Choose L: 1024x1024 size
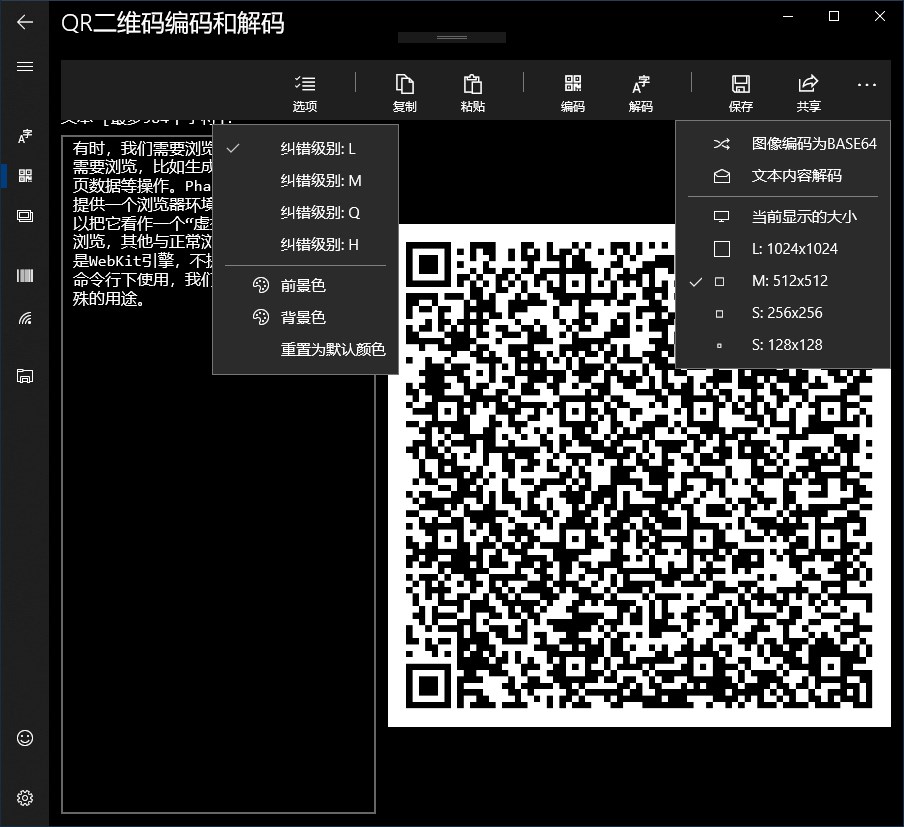Screen dimensions: 904x827 coord(783,249)
